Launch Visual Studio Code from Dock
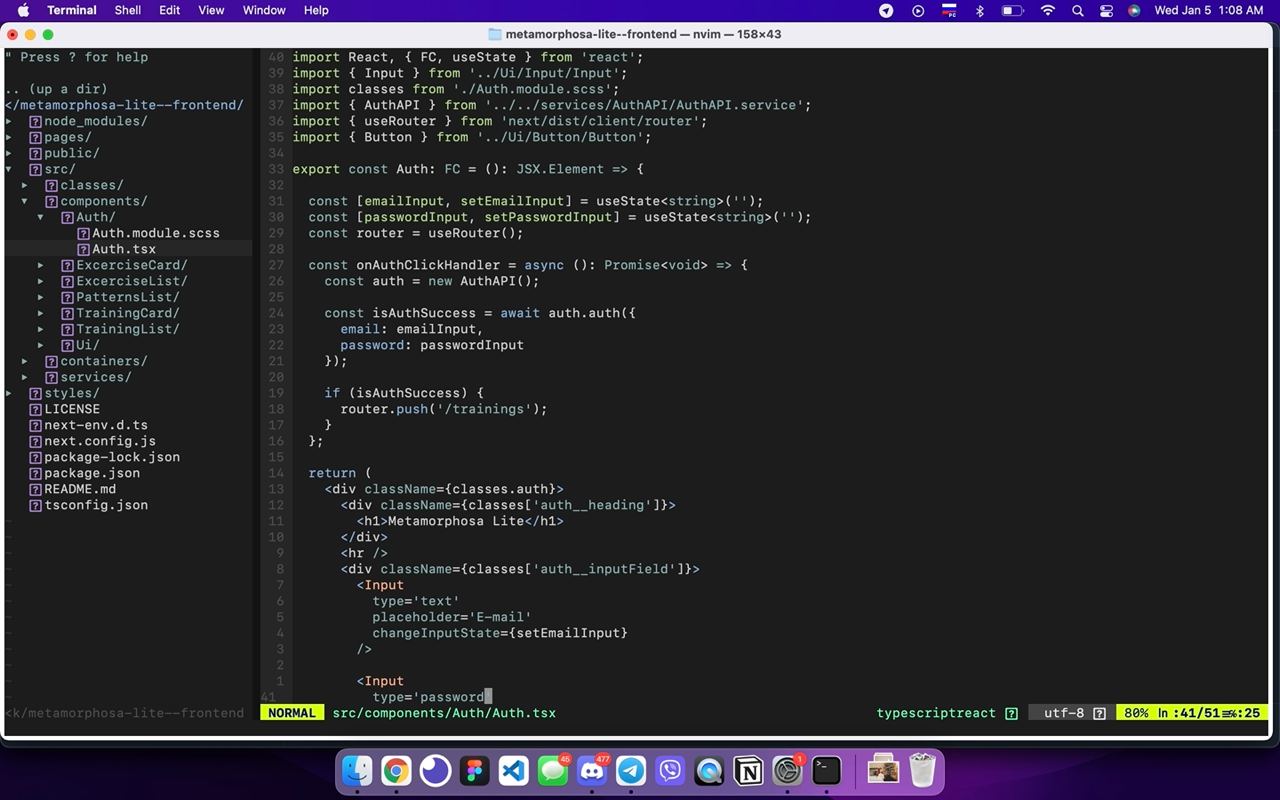 pyautogui.click(x=514, y=770)
